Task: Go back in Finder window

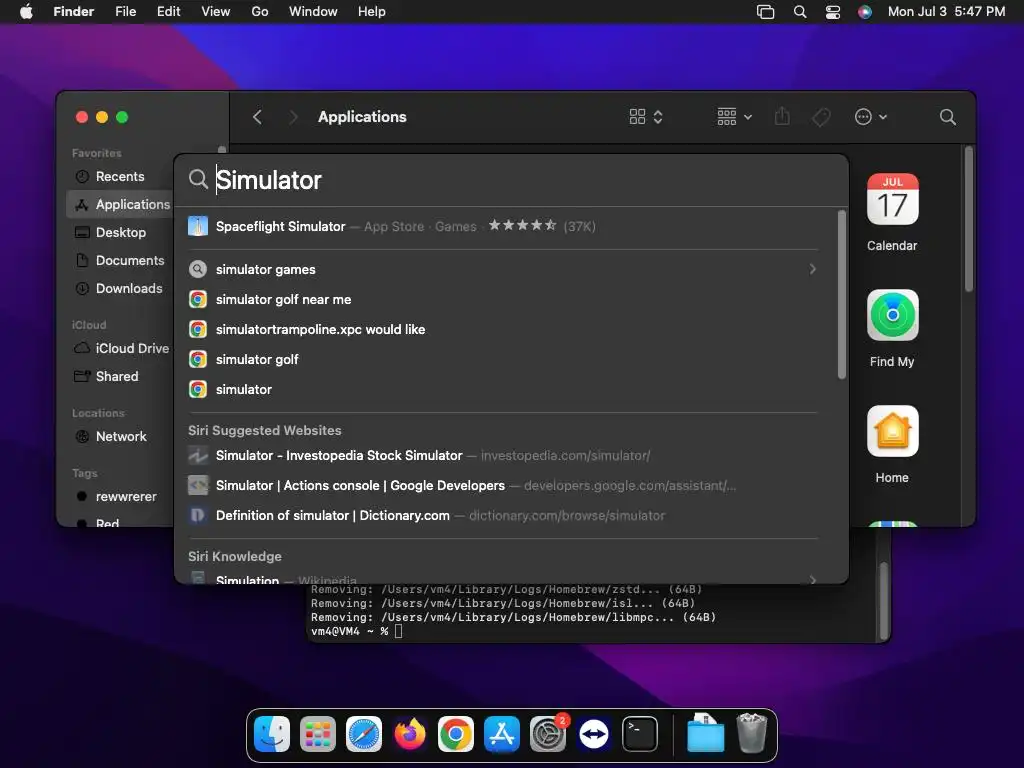Action: [x=257, y=117]
